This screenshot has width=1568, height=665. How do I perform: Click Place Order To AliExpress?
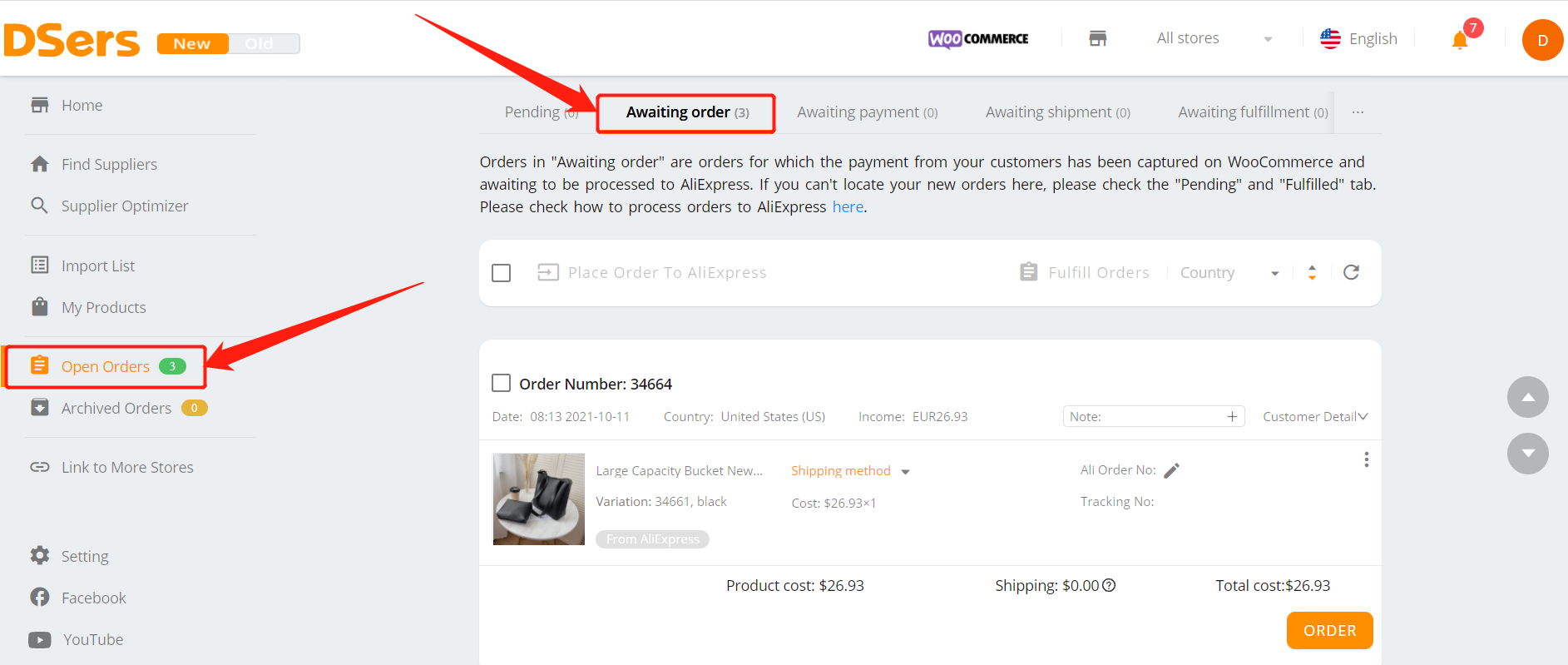tap(652, 272)
